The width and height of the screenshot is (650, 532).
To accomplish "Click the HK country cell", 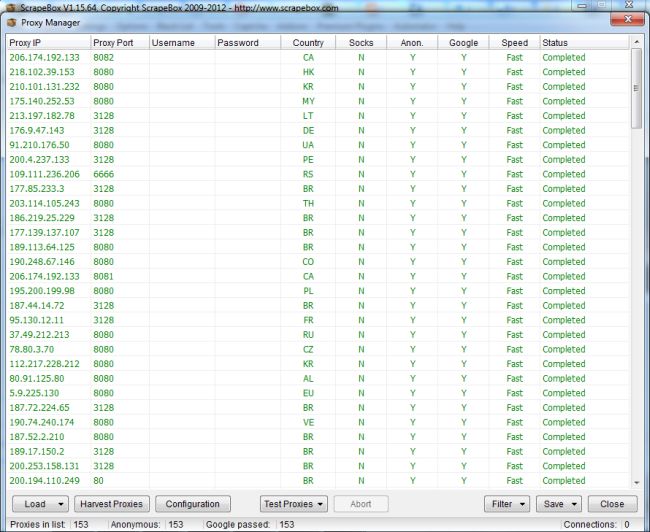I will pyautogui.click(x=308, y=72).
